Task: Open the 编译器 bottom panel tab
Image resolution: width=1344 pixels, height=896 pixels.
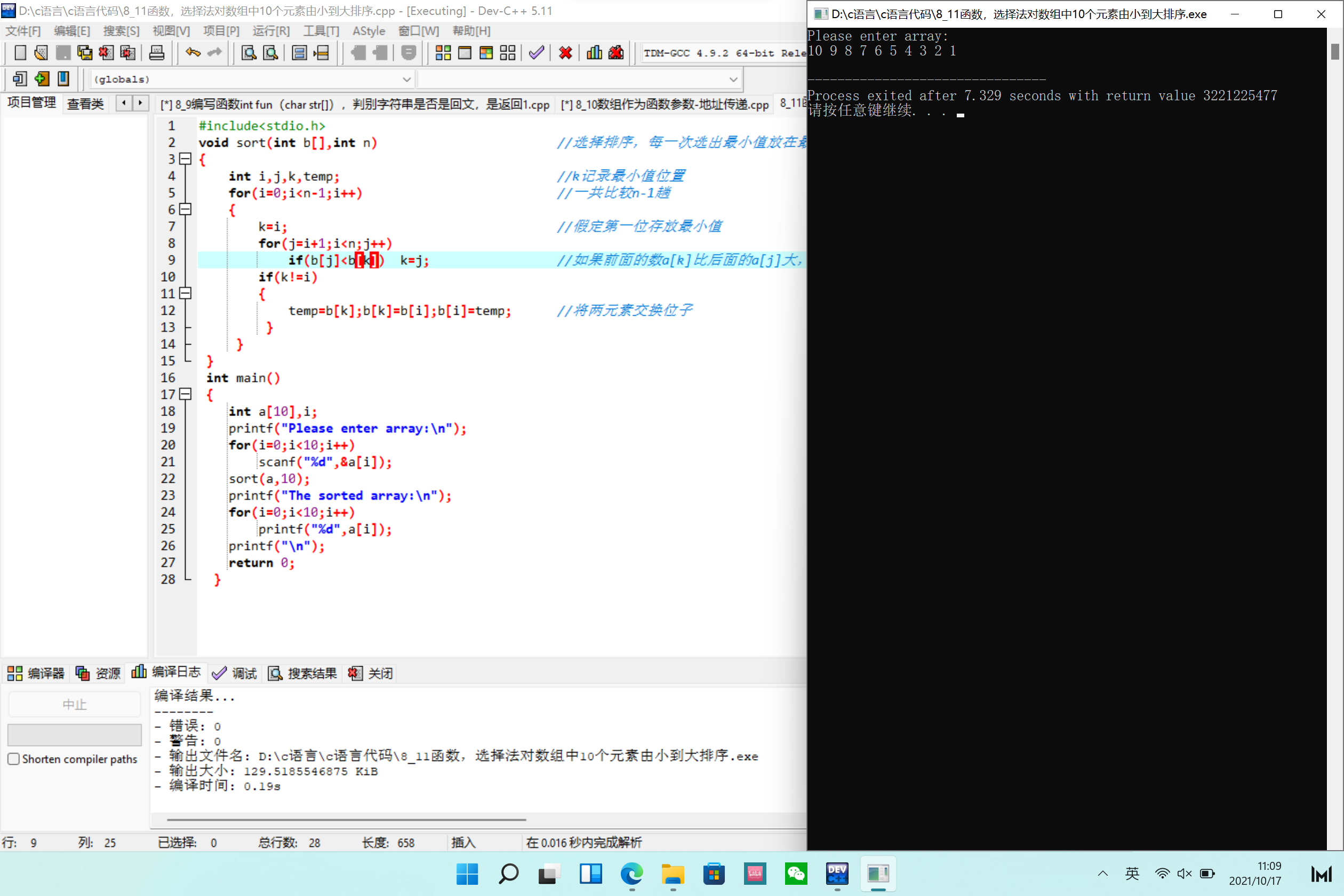Action: [36, 673]
